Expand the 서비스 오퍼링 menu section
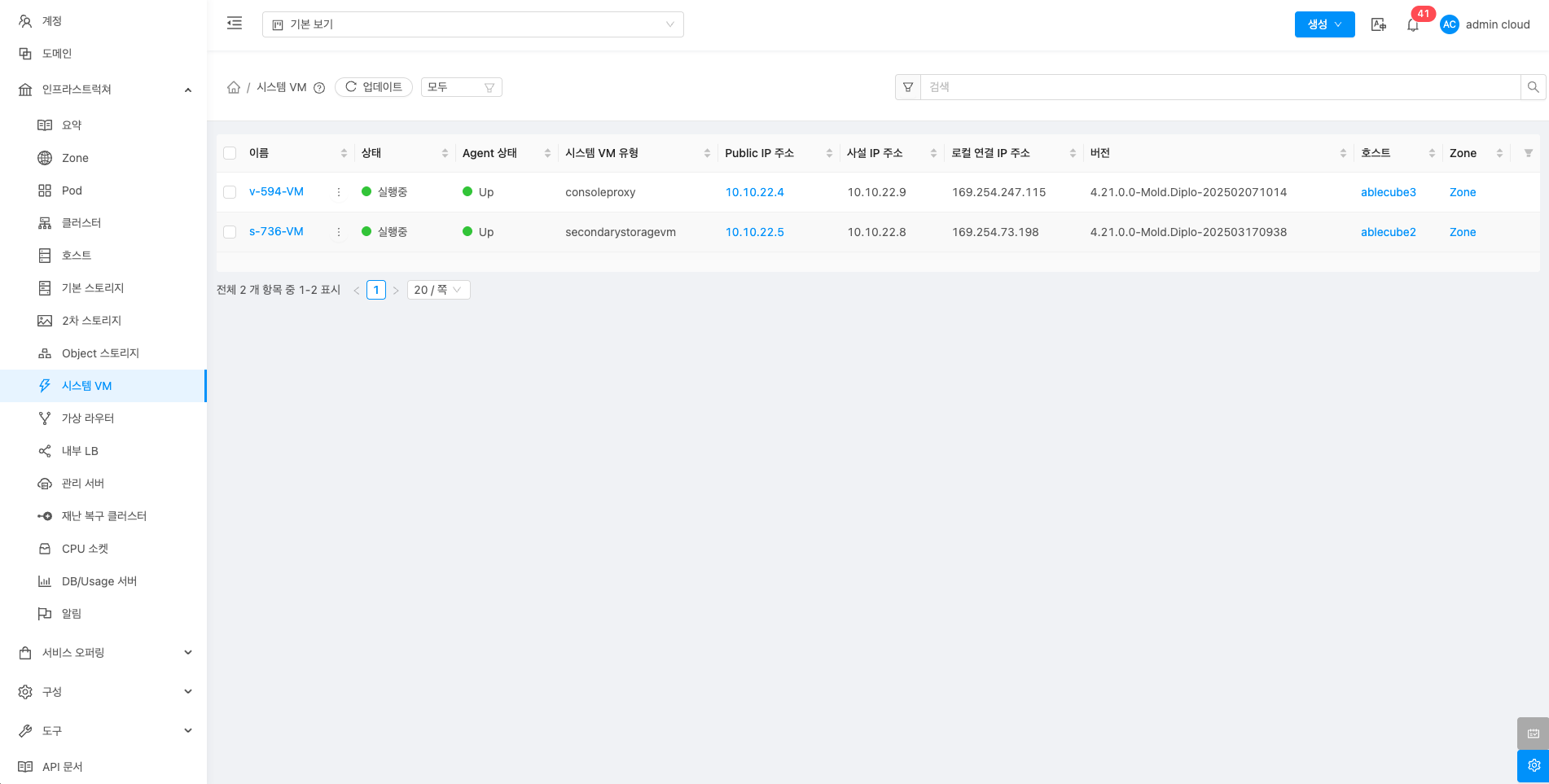1549x784 pixels. click(x=103, y=653)
